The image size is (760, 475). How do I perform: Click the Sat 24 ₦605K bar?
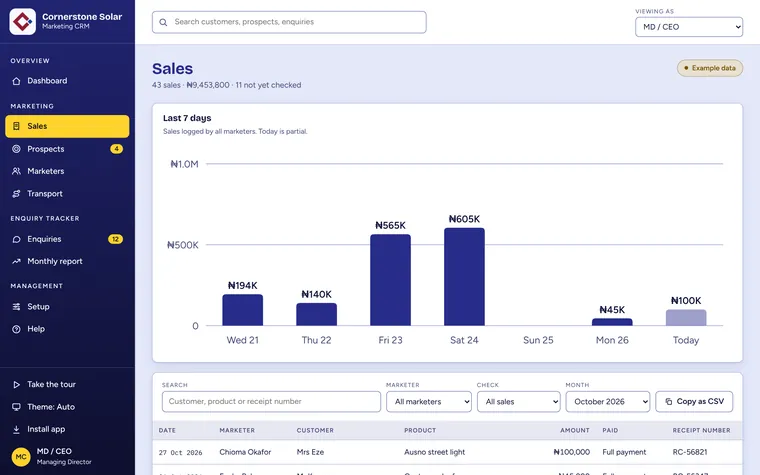[x=464, y=277]
